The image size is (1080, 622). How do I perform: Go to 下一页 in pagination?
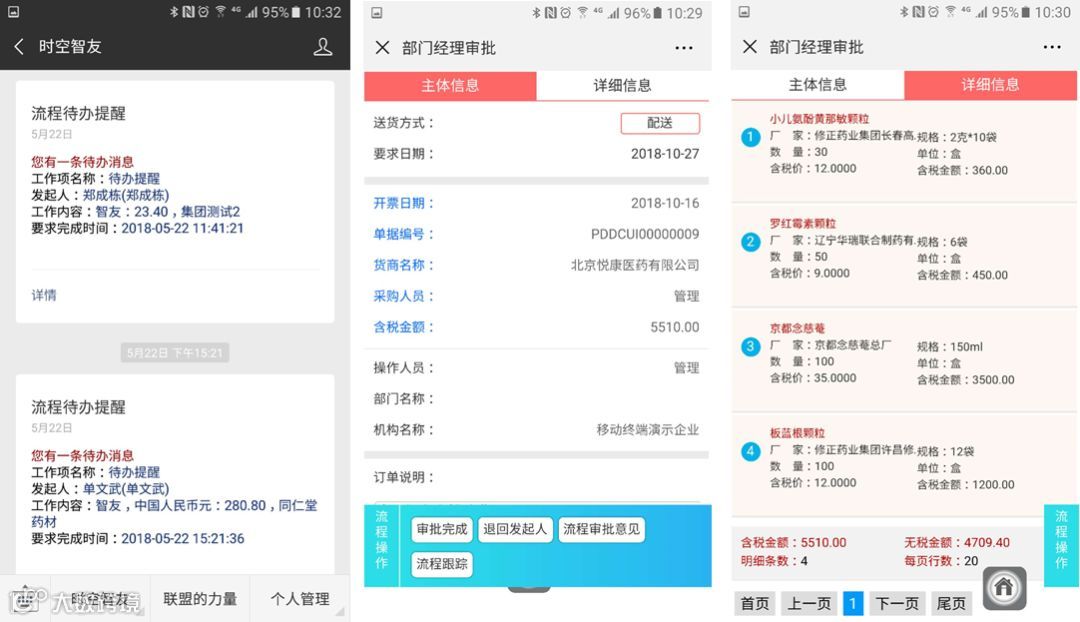pos(897,603)
